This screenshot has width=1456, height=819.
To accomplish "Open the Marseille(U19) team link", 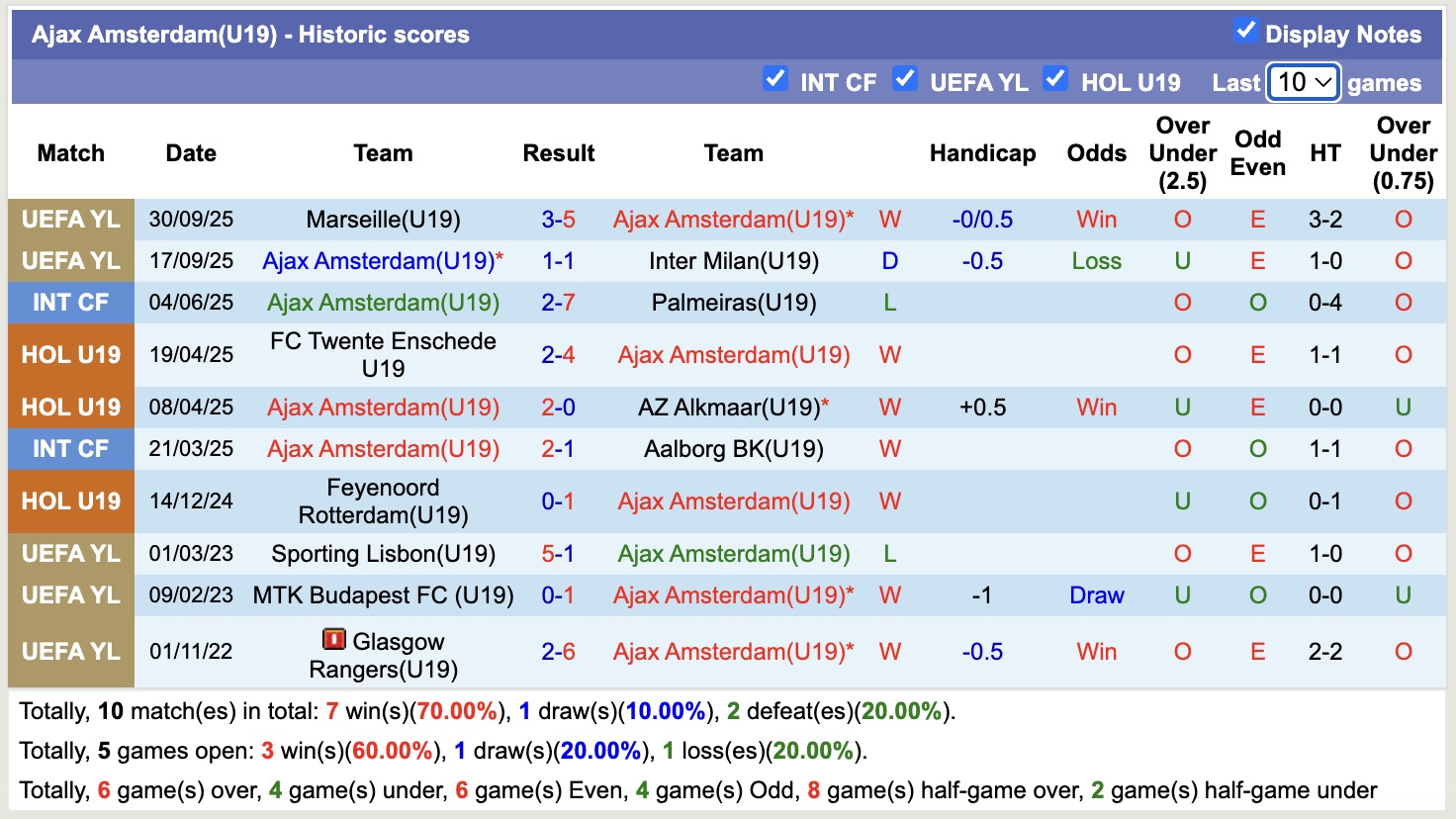I will pyautogui.click(x=383, y=219).
